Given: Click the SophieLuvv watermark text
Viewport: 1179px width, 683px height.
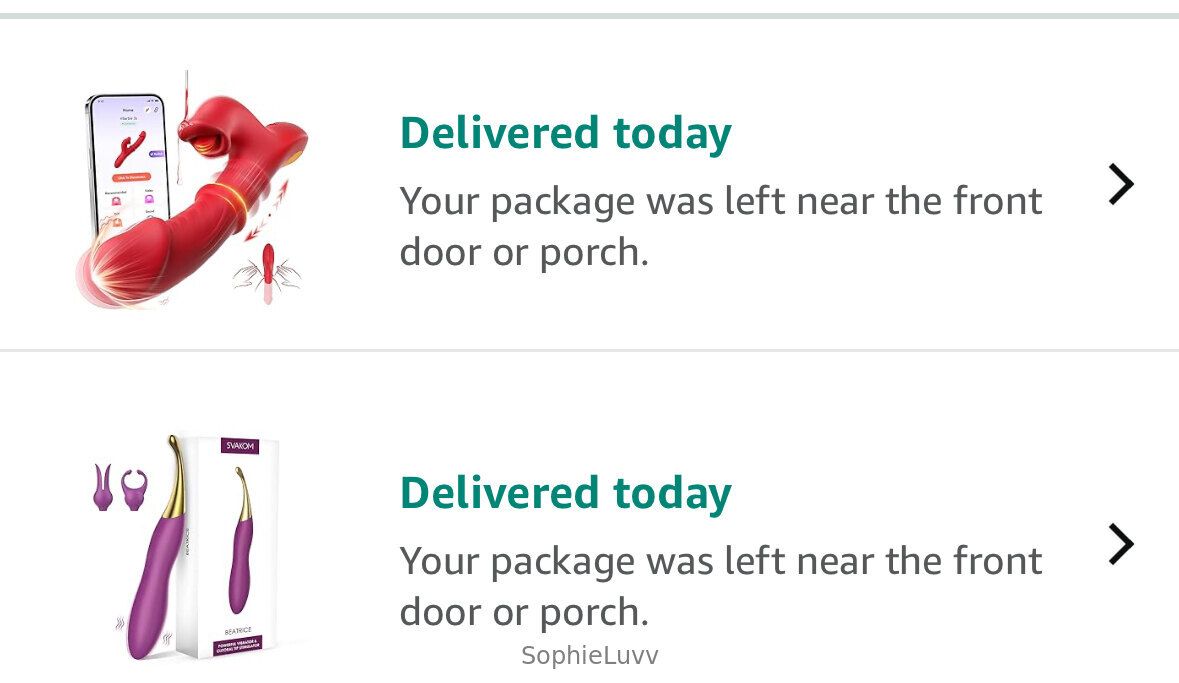Looking at the screenshot, I should [589, 656].
